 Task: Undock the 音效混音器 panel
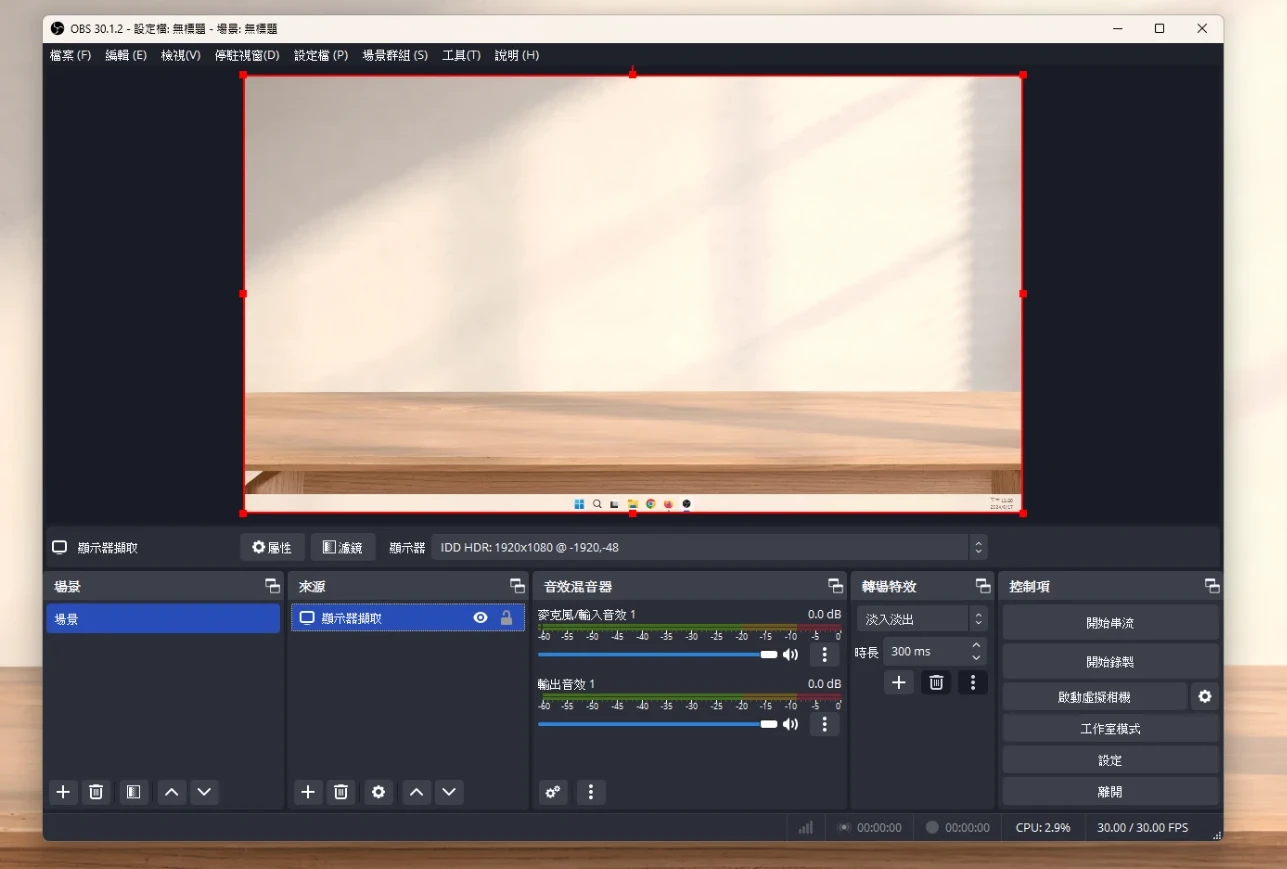[x=835, y=586]
